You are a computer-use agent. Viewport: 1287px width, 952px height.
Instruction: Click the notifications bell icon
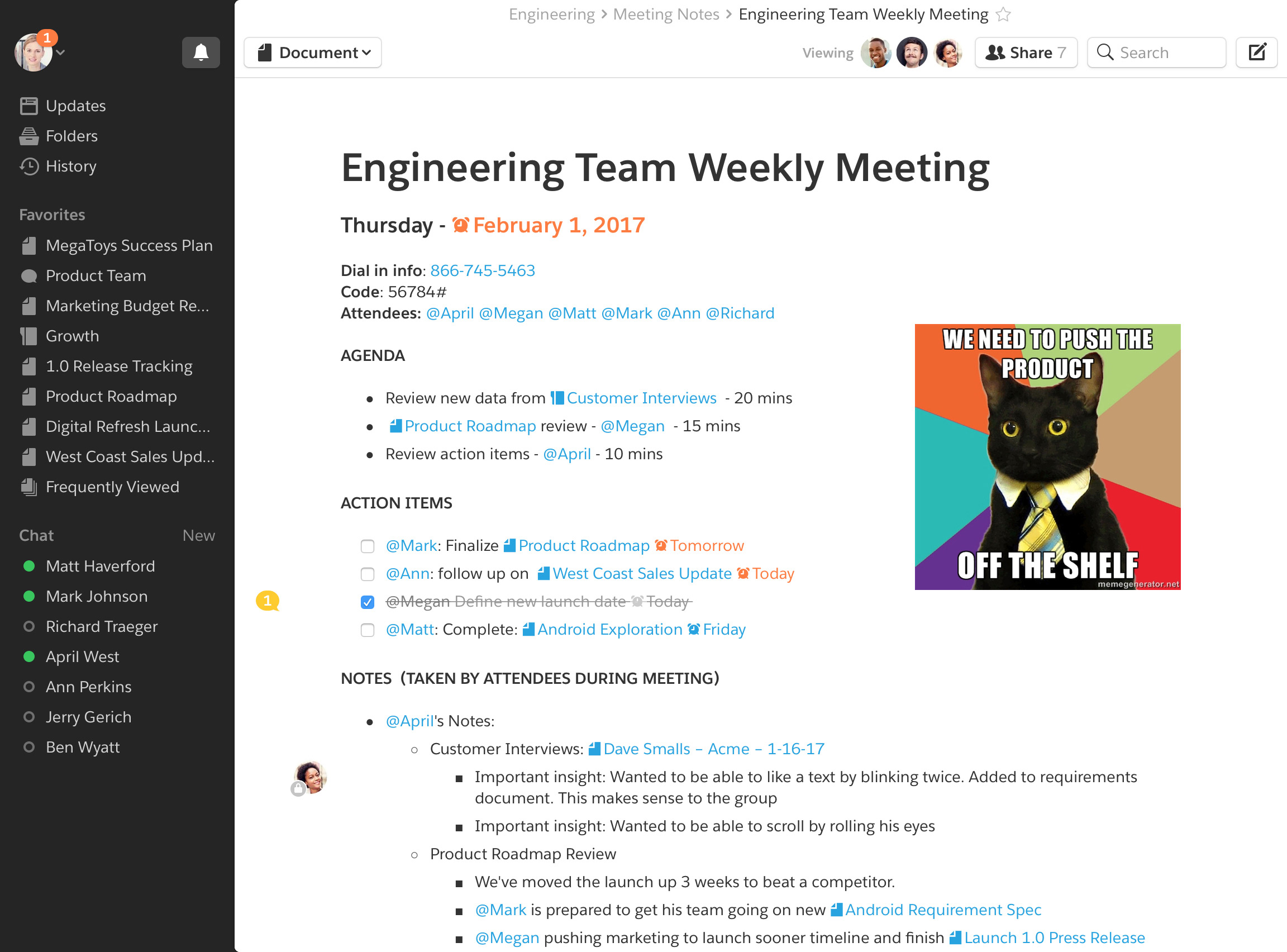[x=201, y=53]
